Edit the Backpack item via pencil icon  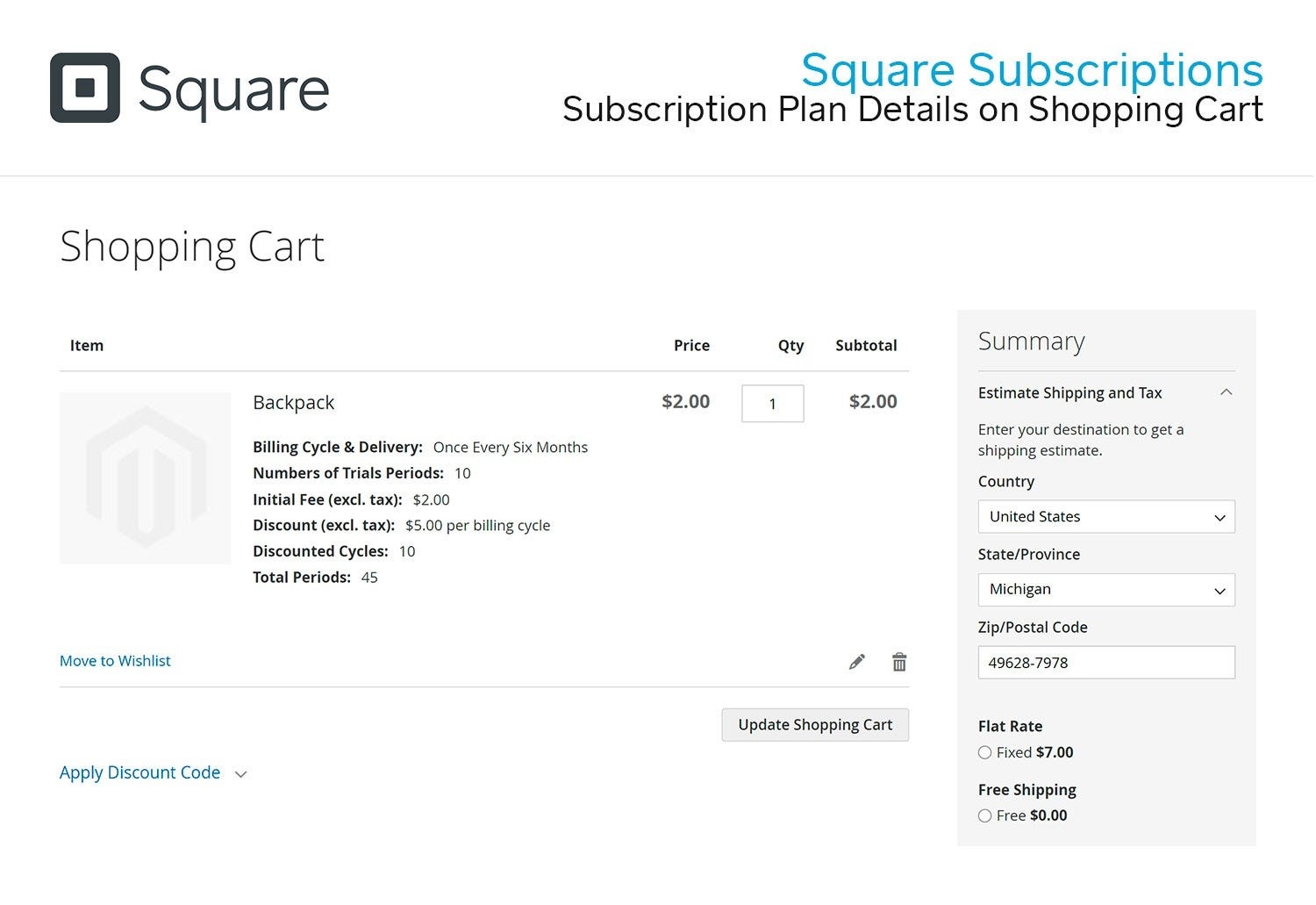[857, 661]
